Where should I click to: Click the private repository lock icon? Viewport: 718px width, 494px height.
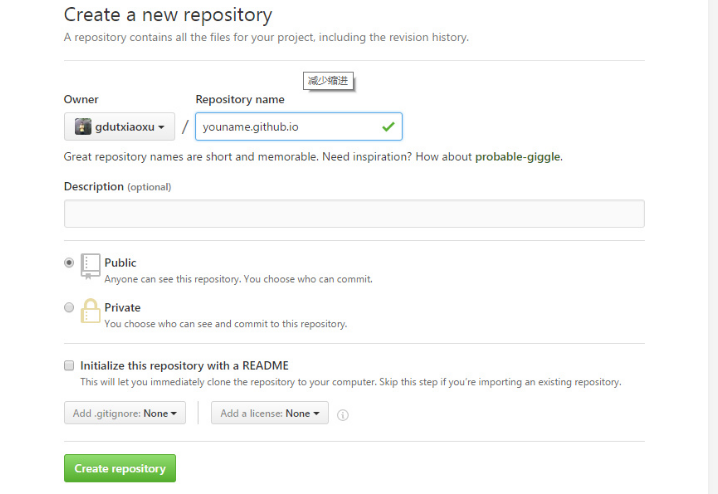pyautogui.click(x=91, y=310)
